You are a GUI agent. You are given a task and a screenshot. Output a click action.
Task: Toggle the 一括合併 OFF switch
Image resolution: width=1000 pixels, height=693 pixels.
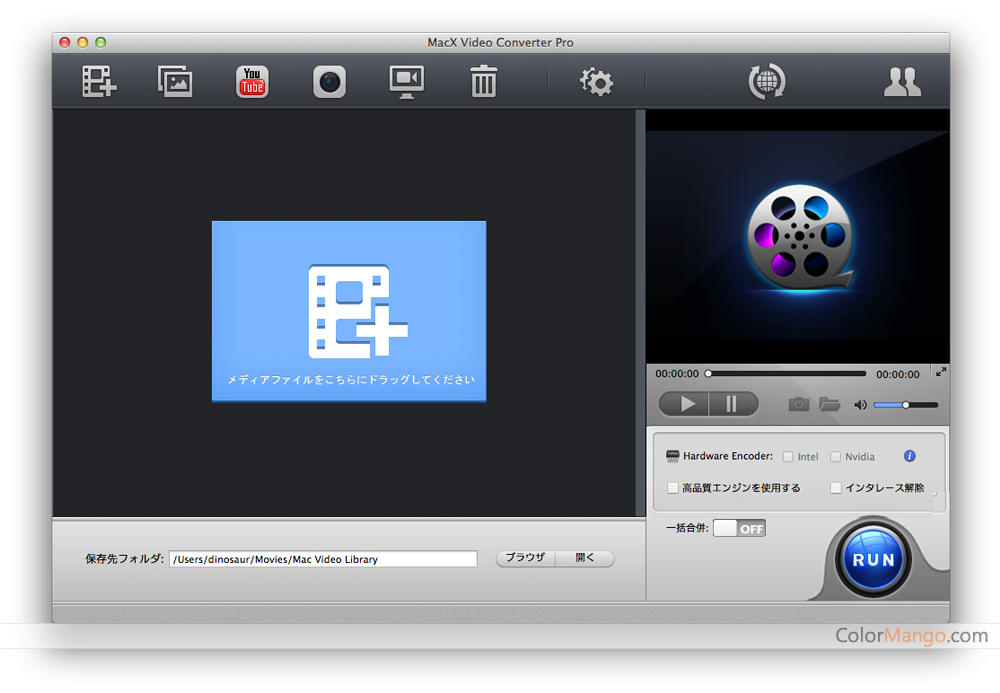point(739,529)
